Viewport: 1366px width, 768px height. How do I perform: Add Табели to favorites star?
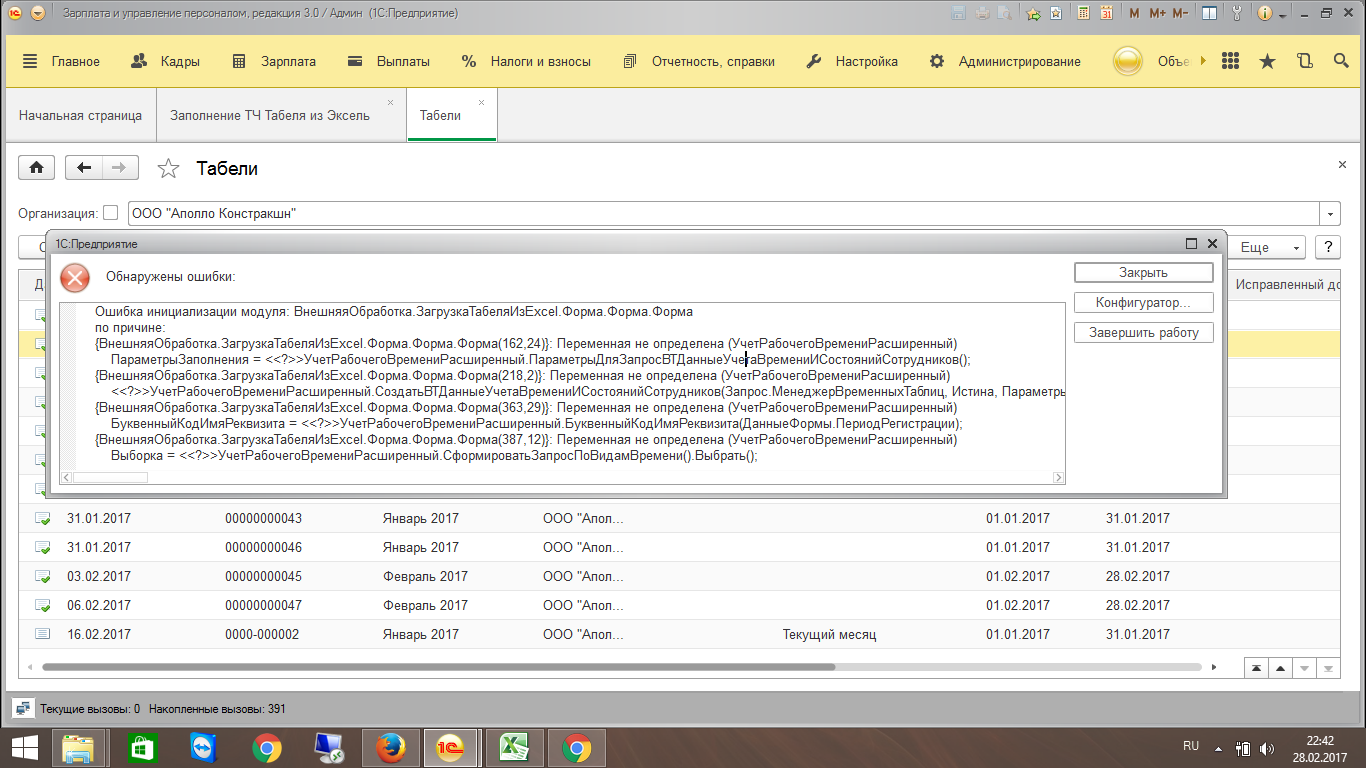[x=168, y=169]
